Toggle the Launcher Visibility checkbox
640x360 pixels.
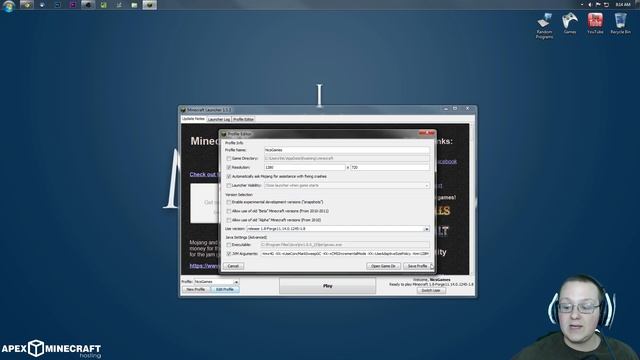[x=229, y=185]
